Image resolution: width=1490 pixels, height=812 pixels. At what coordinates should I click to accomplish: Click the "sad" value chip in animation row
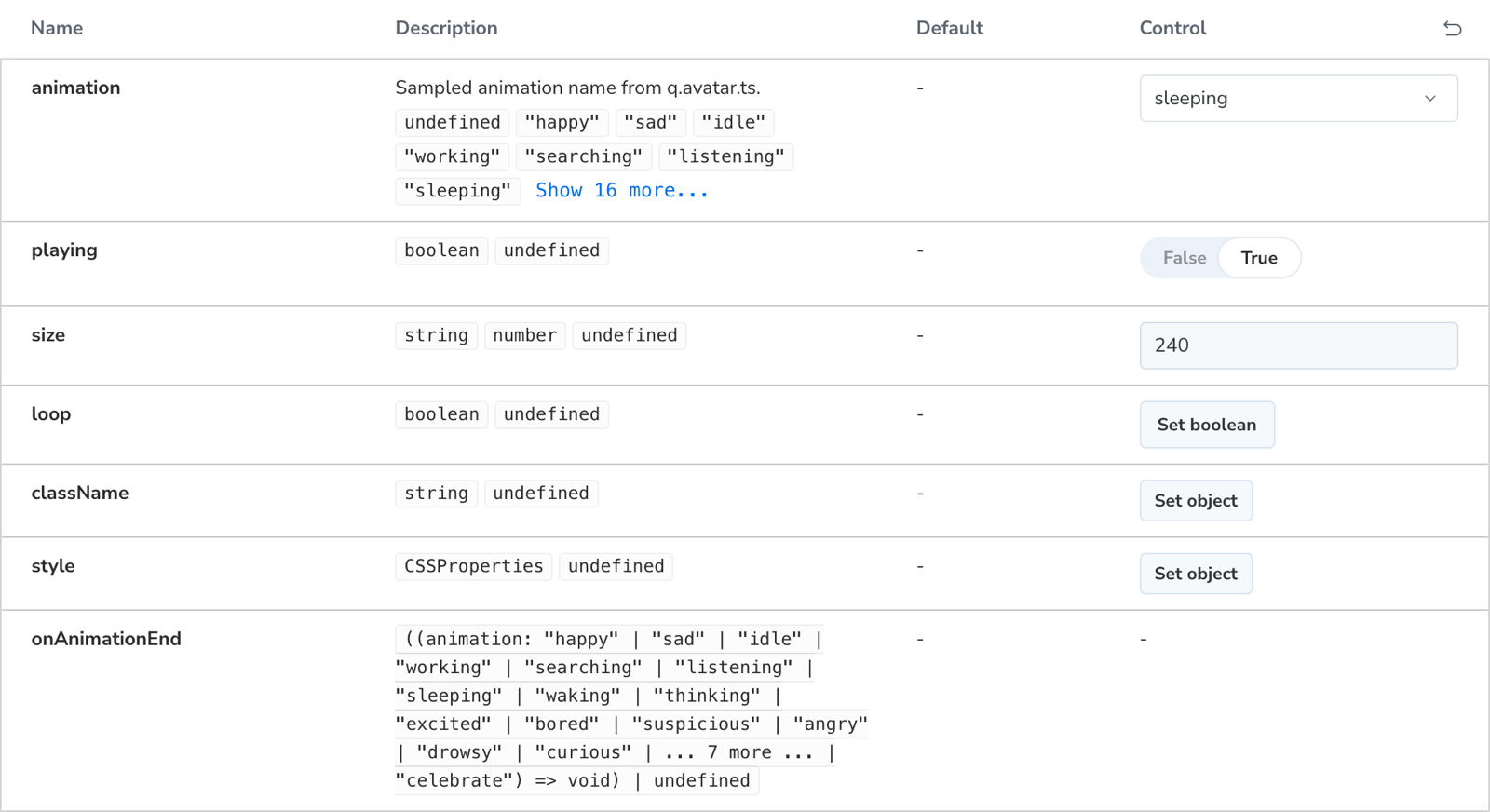(x=650, y=122)
